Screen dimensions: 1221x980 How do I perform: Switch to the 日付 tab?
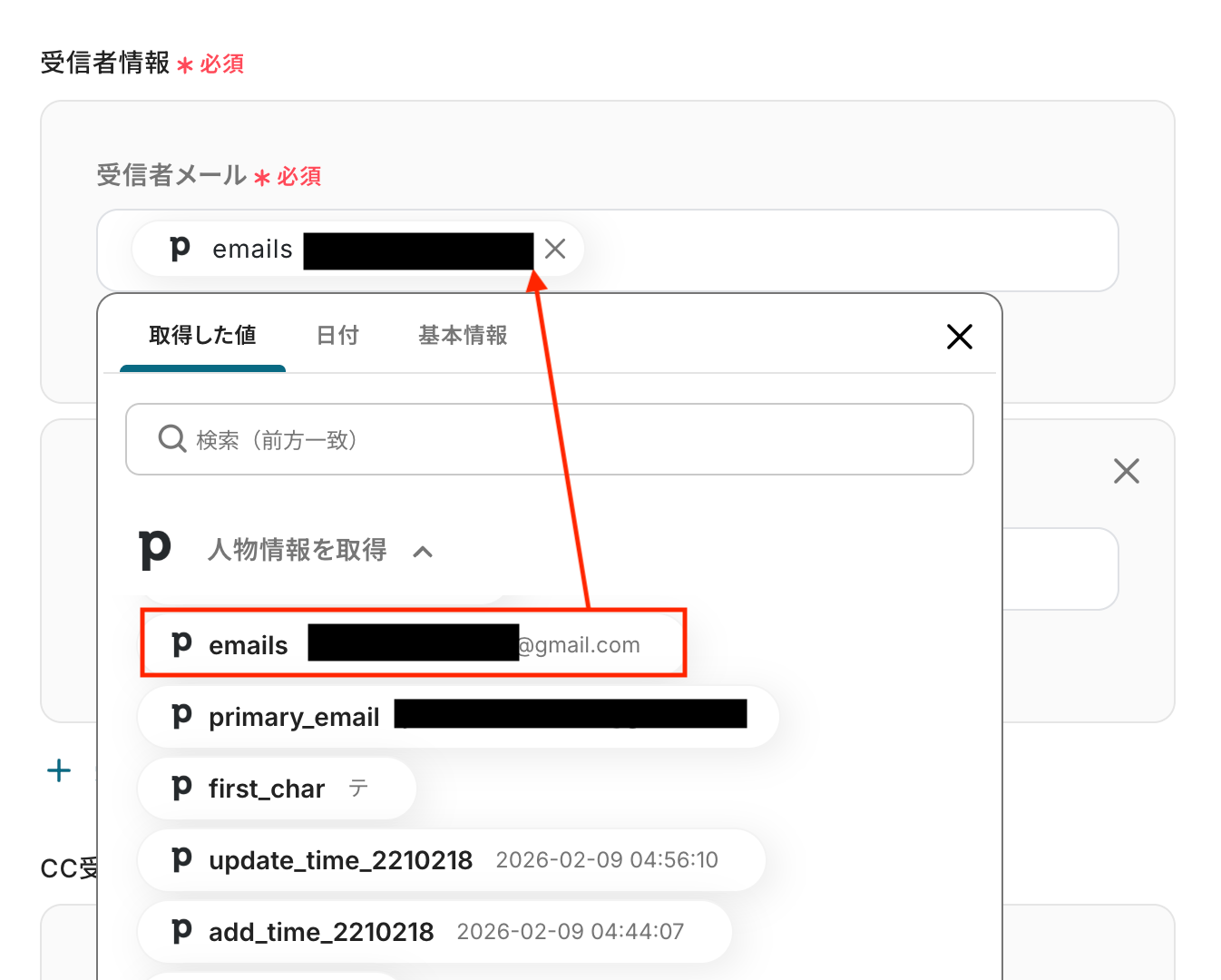coord(337,336)
